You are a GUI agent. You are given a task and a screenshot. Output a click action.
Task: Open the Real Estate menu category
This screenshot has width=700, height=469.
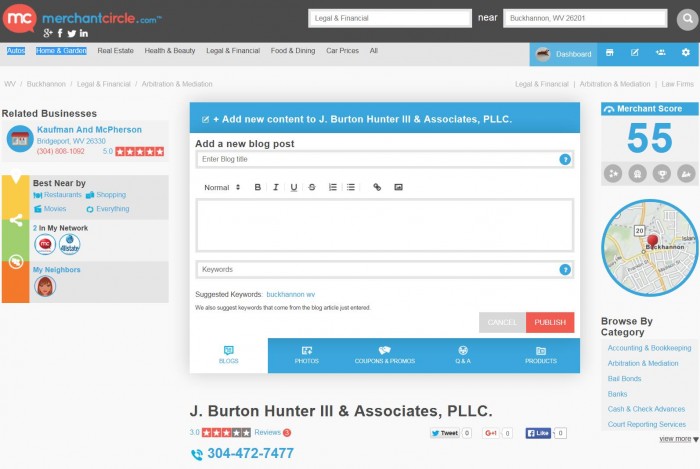[116, 51]
